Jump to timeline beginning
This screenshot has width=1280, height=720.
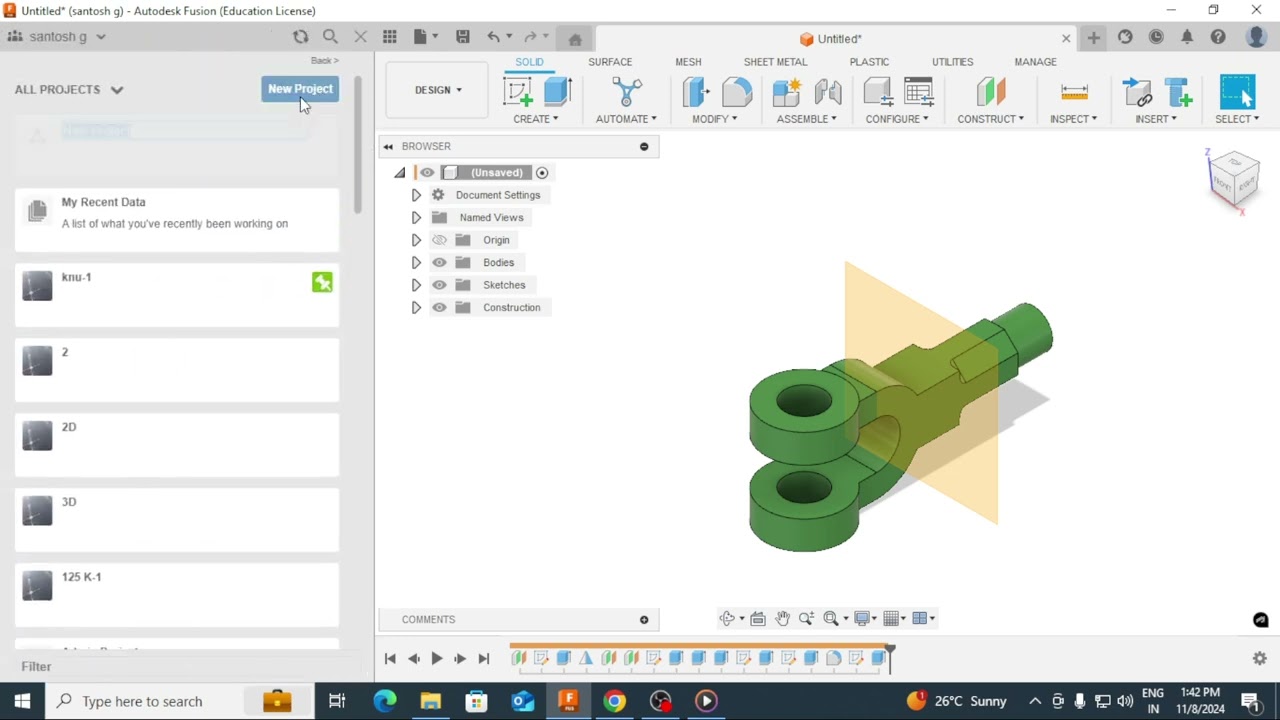pyautogui.click(x=390, y=658)
